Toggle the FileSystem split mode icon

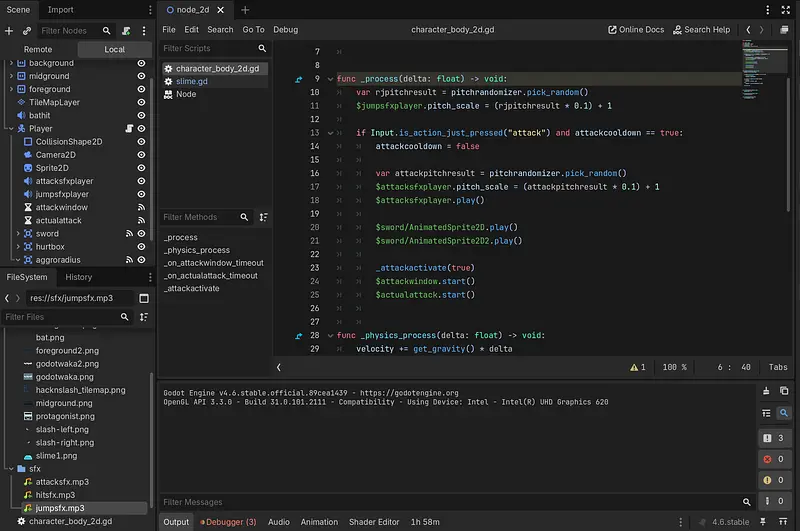click(x=144, y=298)
